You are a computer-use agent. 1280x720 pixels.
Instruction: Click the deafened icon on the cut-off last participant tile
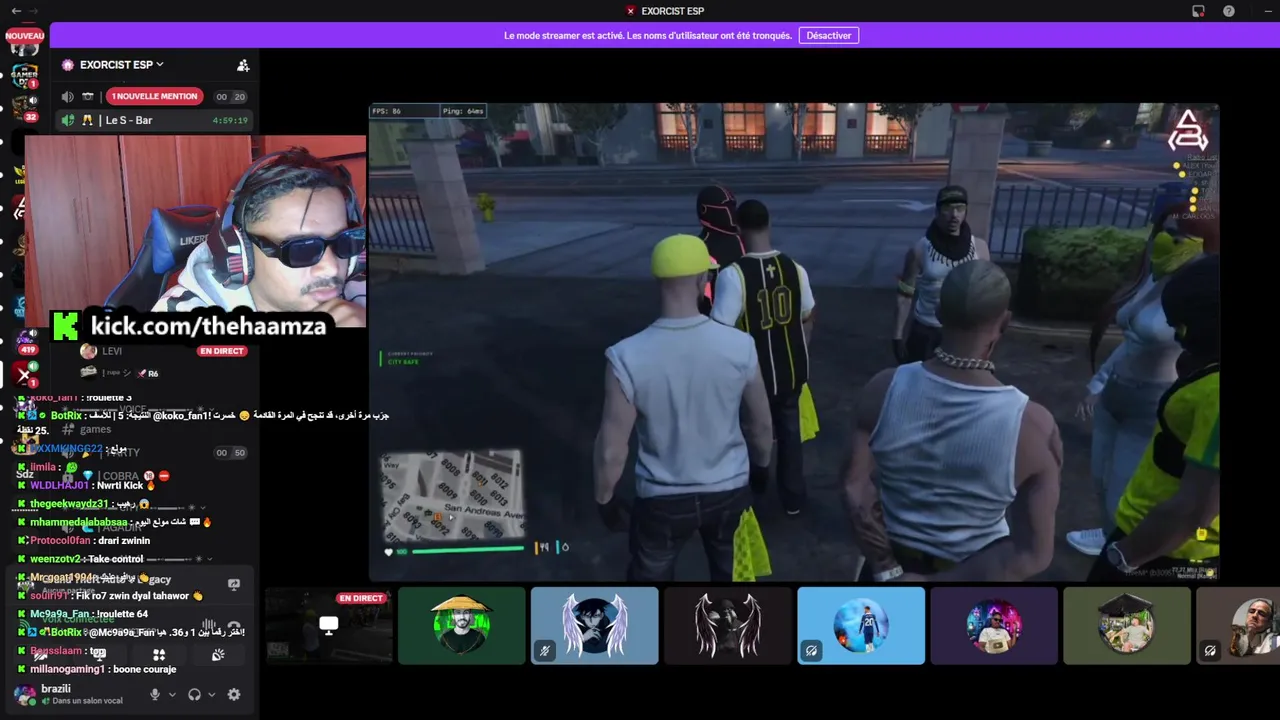point(1210,650)
